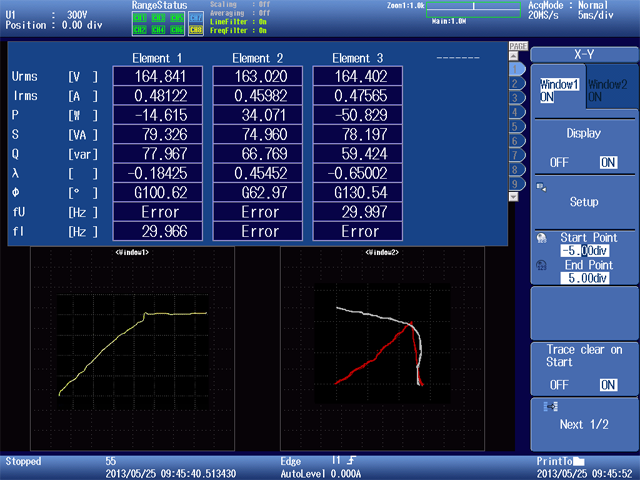Image resolution: width=640 pixels, height=480 pixels.
Task: Select Element 2 Urms value 163.020
Action: pos(258,76)
